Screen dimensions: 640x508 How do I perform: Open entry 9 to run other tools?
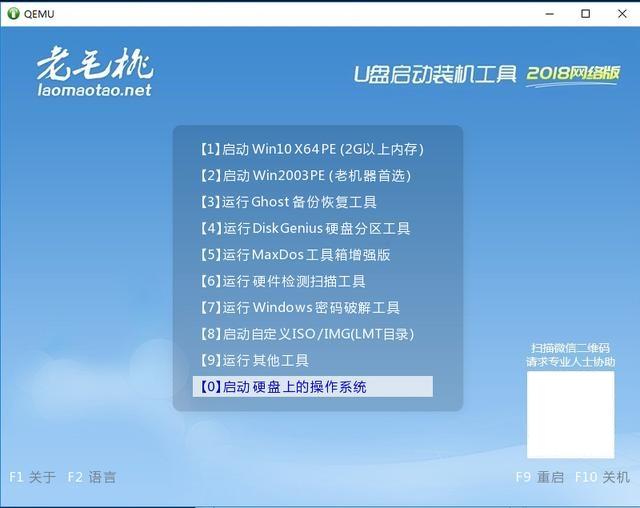[254, 360]
